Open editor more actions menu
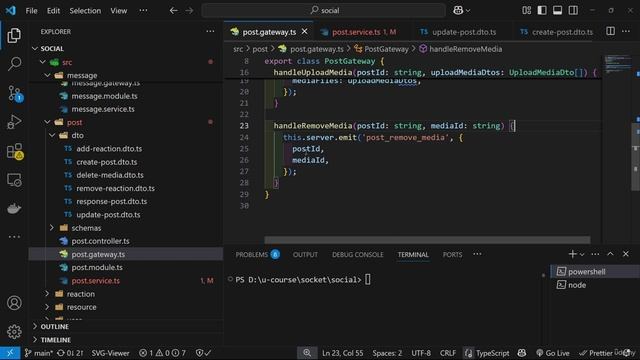Image resolution: width=640 pixels, height=360 pixels. 626,31
